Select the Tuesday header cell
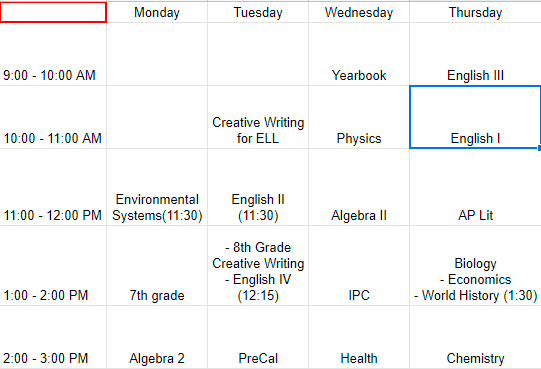Image resolution: width=541 pixels, height=369 pixels. tap(258, 12)
